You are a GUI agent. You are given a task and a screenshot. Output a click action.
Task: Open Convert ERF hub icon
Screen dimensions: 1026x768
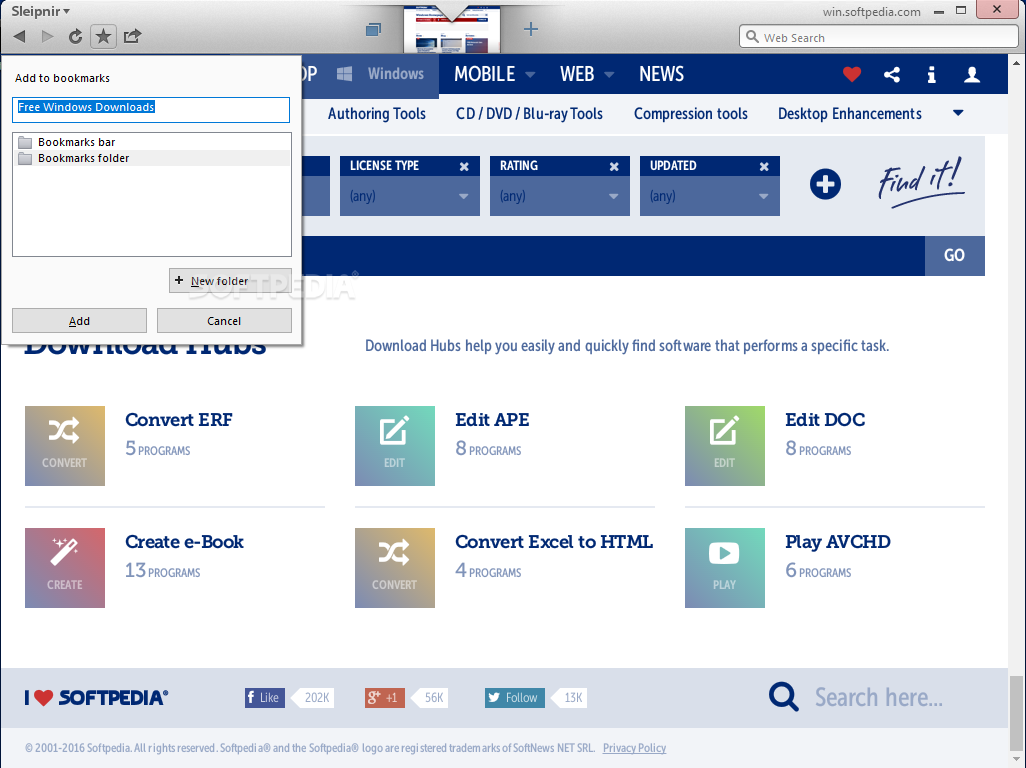point(65,446)
